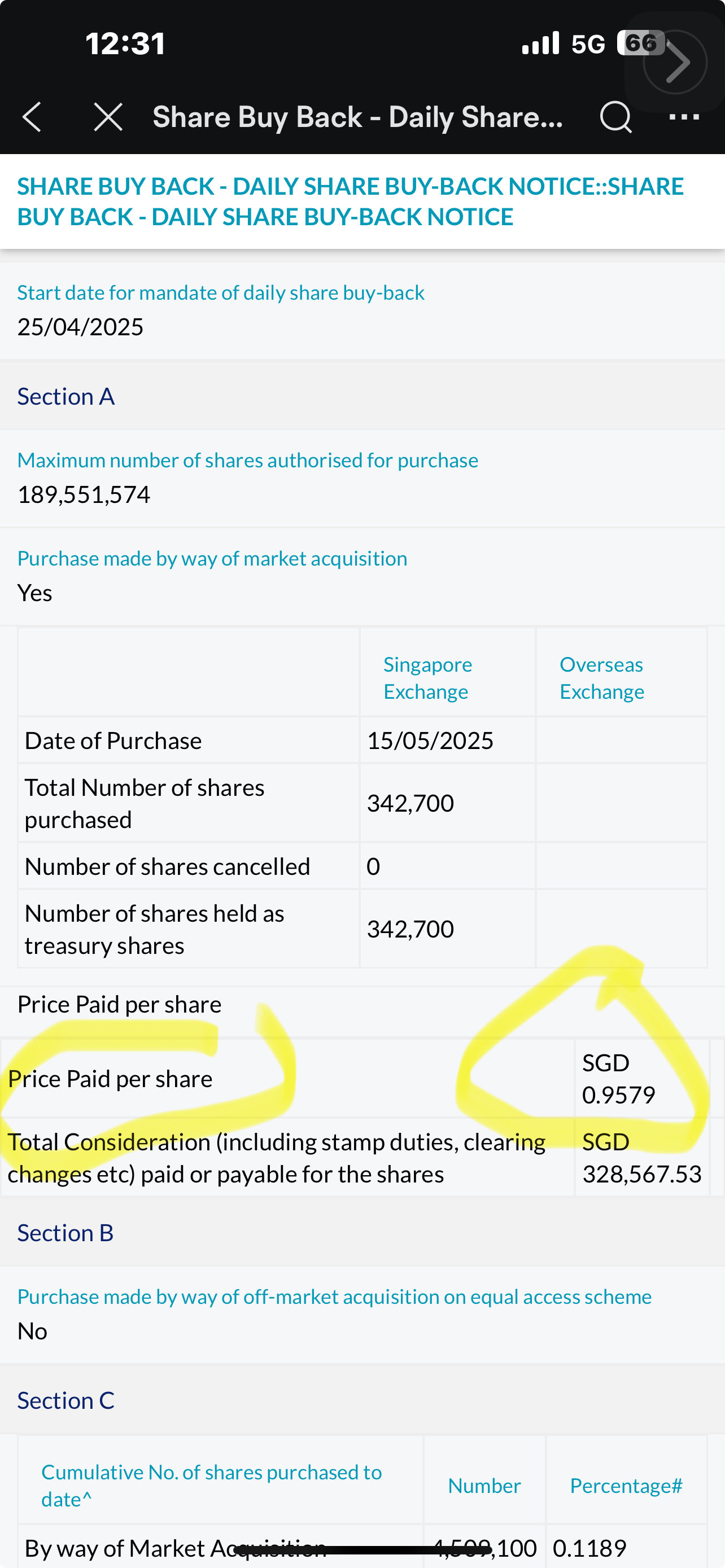
Task: Tap the back arrow in header
Action: click(32, 117)
